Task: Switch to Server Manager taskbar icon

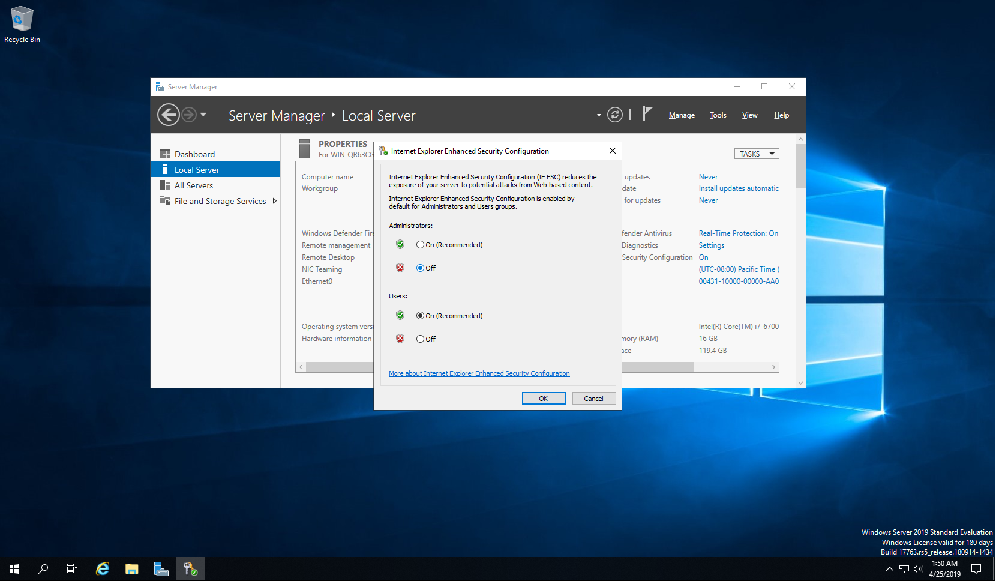Action: click(x=161, y=569)
